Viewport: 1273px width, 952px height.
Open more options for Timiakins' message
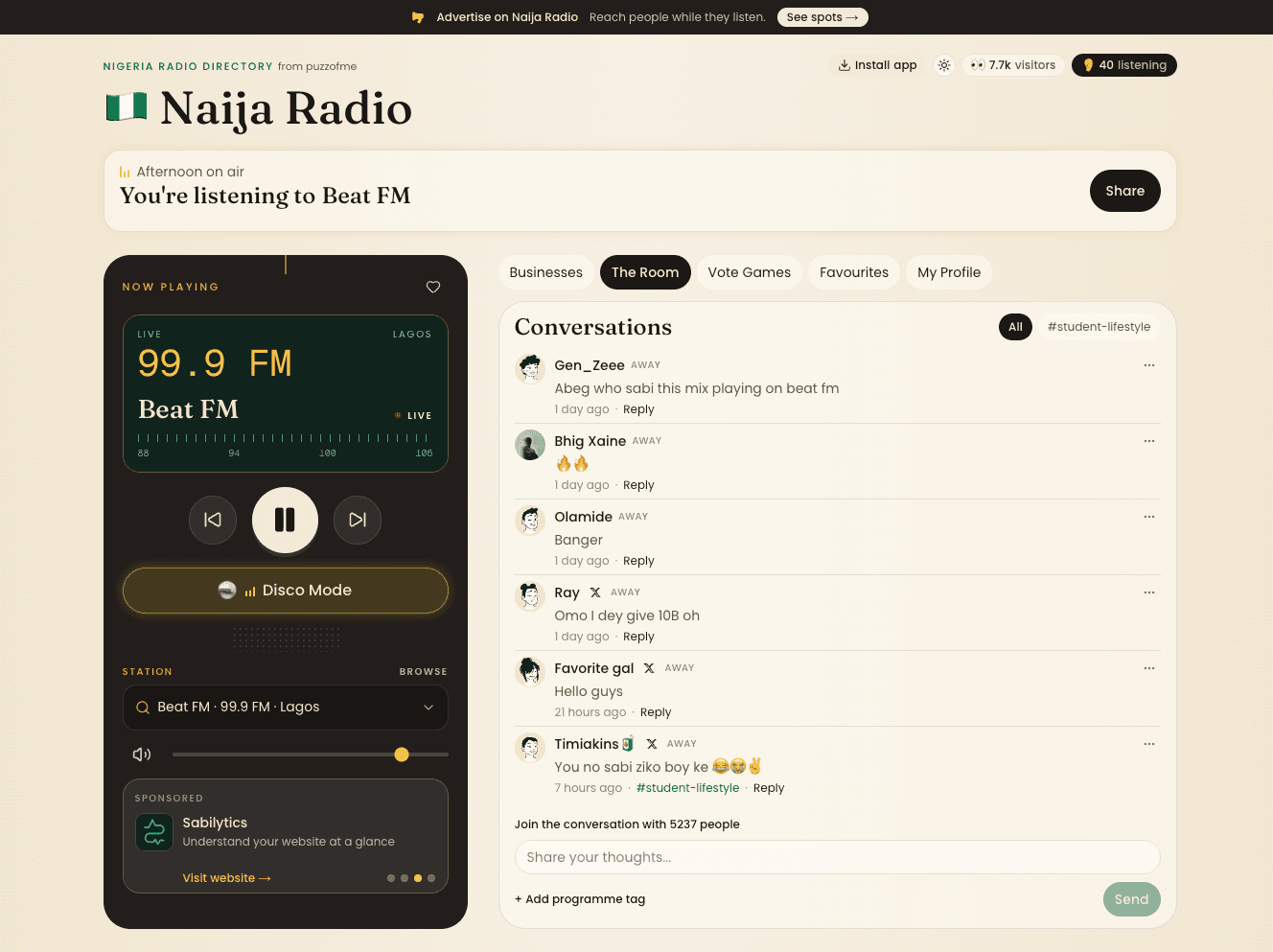click(x=1149, y=744)
